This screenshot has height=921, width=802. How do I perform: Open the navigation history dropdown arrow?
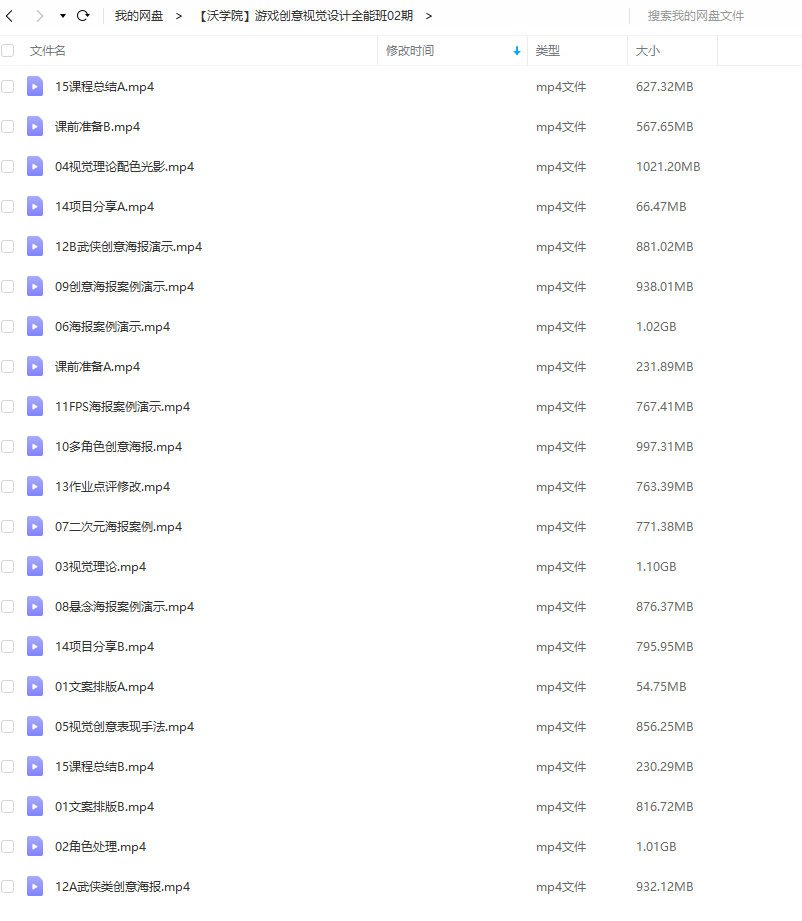(x=63, y=16)
